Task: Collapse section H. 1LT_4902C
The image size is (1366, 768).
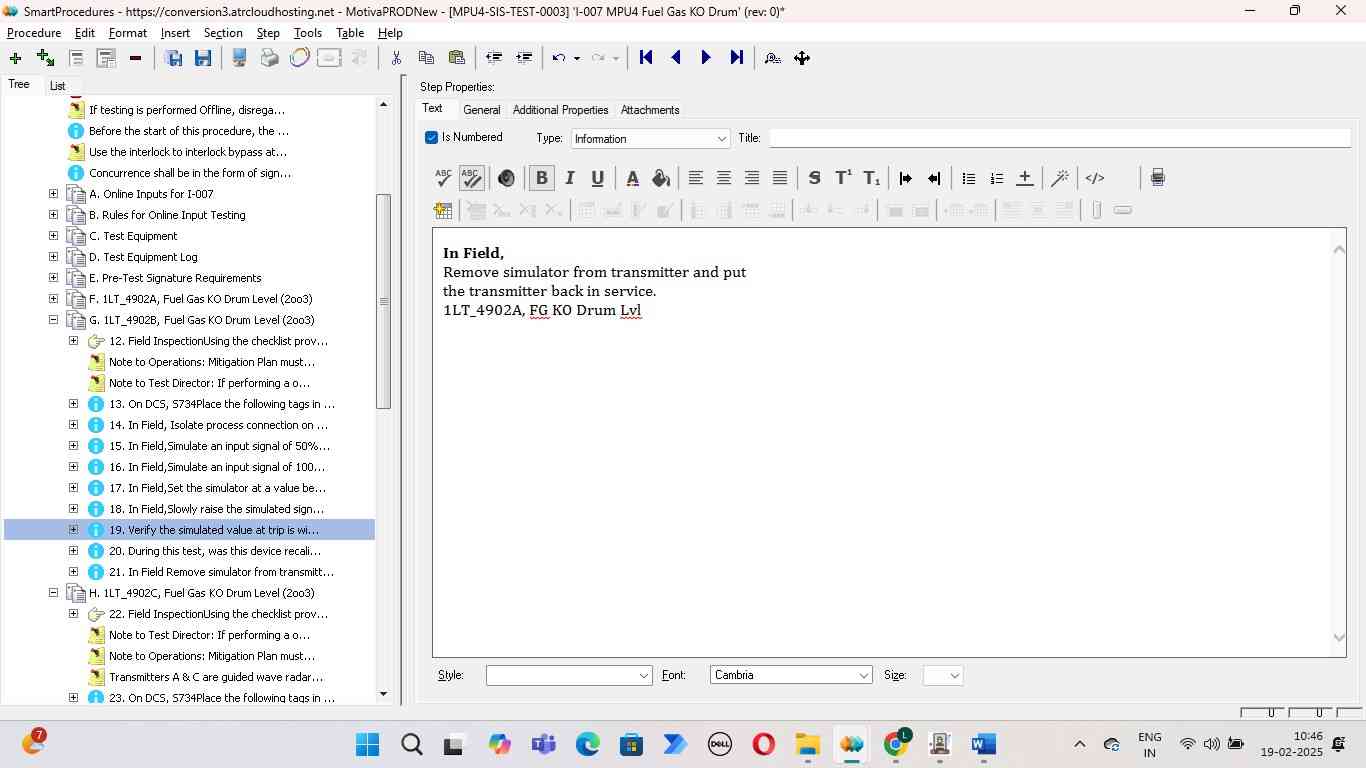Action: pos(54,593)
